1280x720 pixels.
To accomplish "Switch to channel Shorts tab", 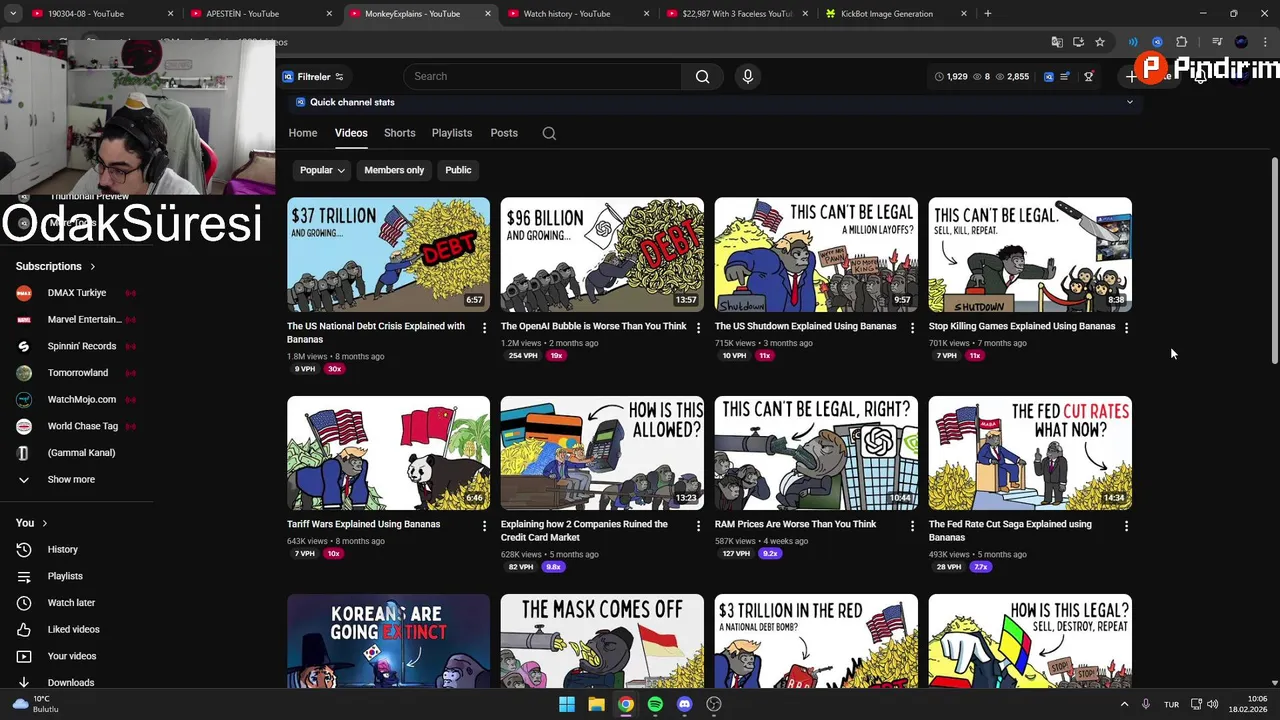I will [x=399, y=133].
